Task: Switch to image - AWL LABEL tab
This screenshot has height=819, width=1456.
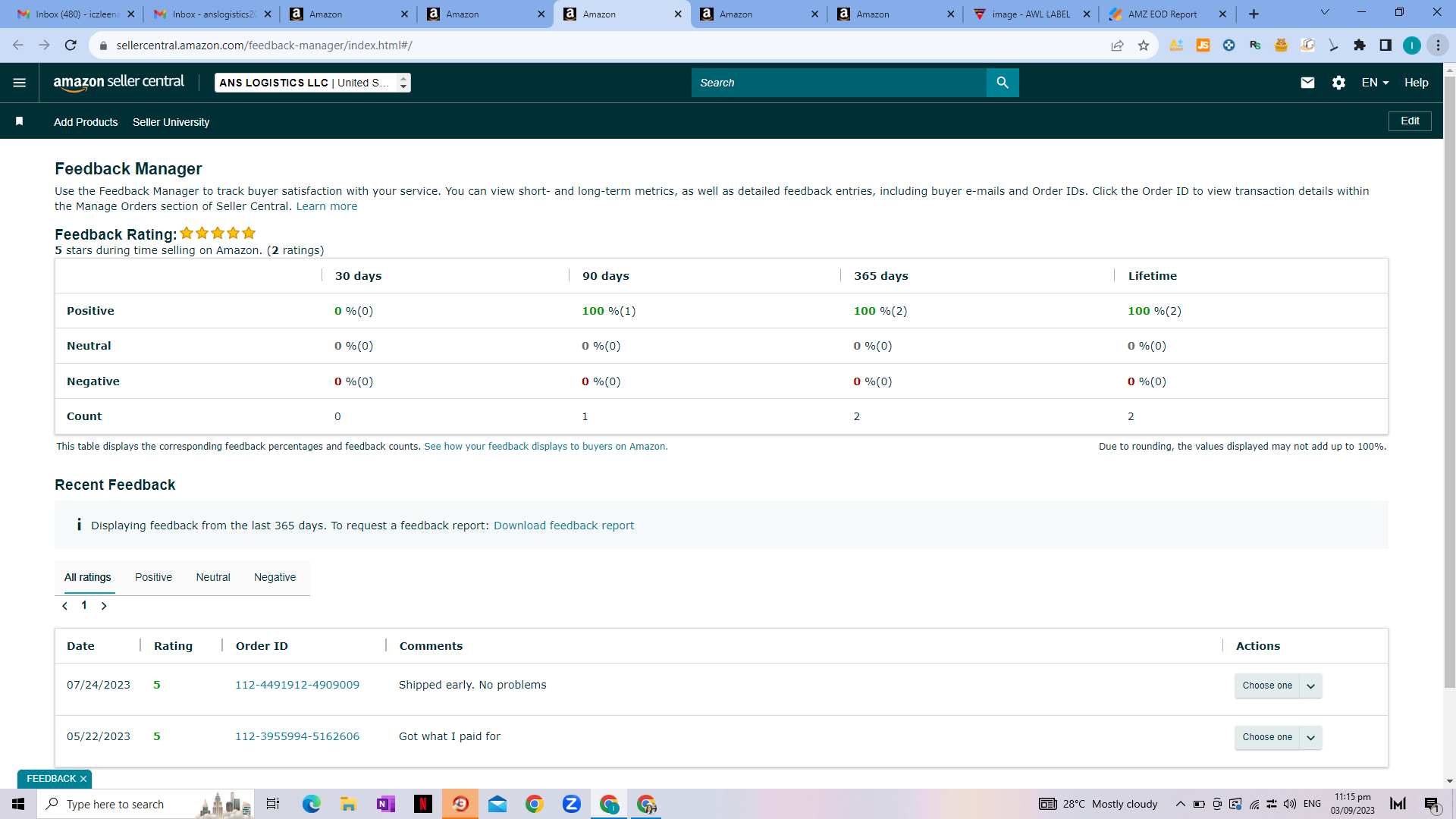Action: 1031,14
